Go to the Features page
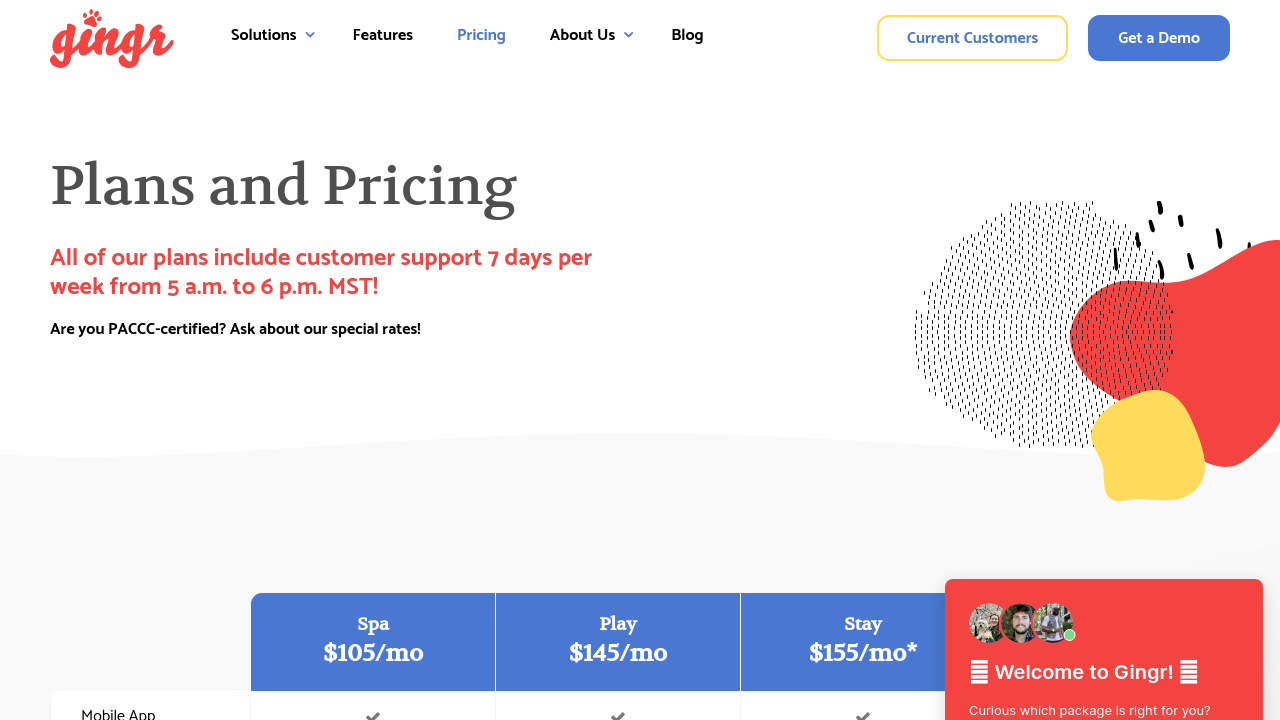Screen dimensions: 1280x720 tap(382, 35)
